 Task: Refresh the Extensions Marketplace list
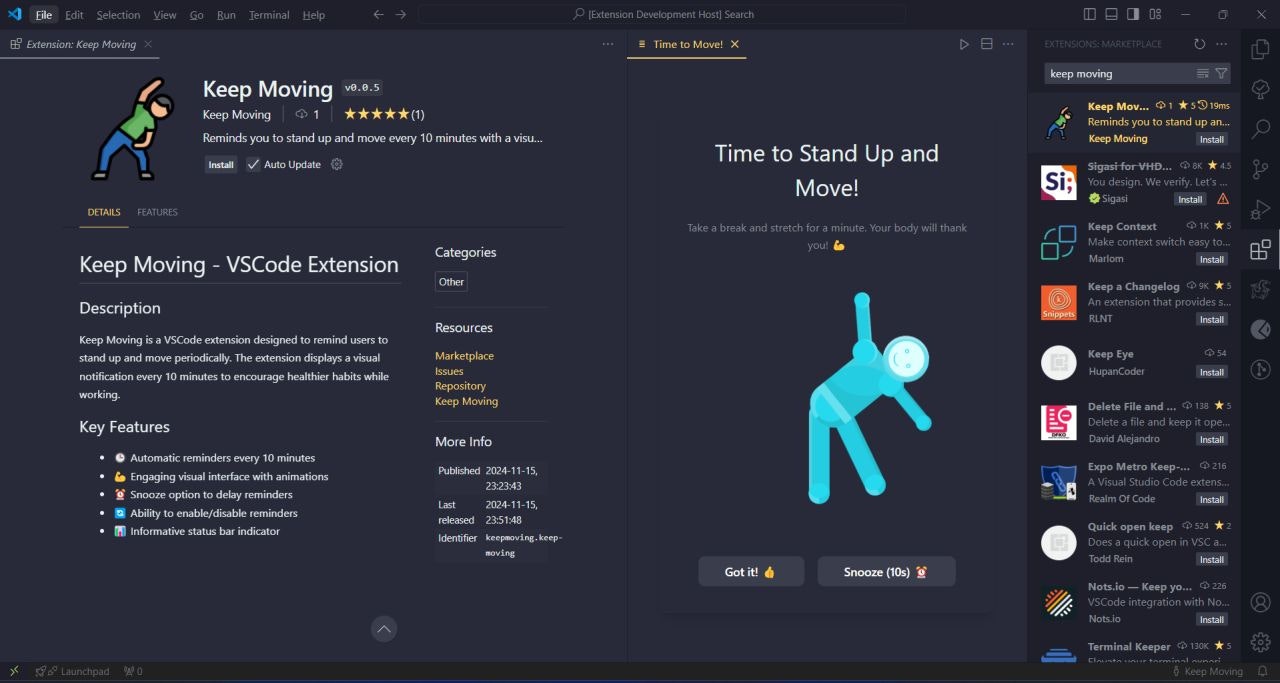[x=1199, y=44]
